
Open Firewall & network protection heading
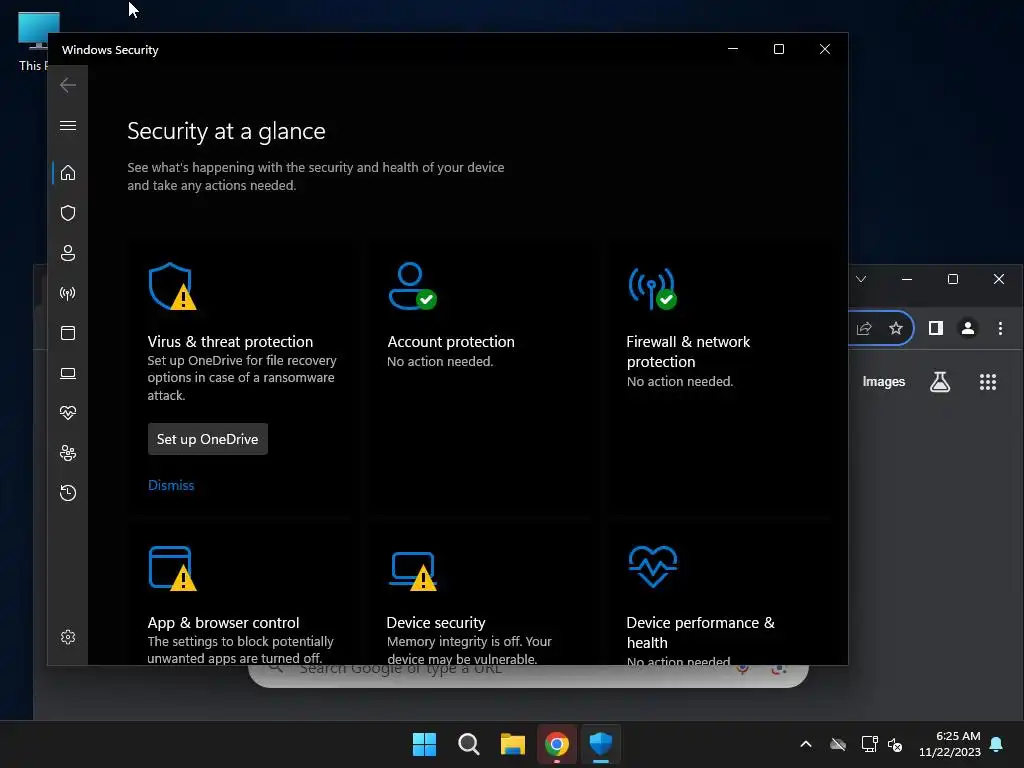688,351
